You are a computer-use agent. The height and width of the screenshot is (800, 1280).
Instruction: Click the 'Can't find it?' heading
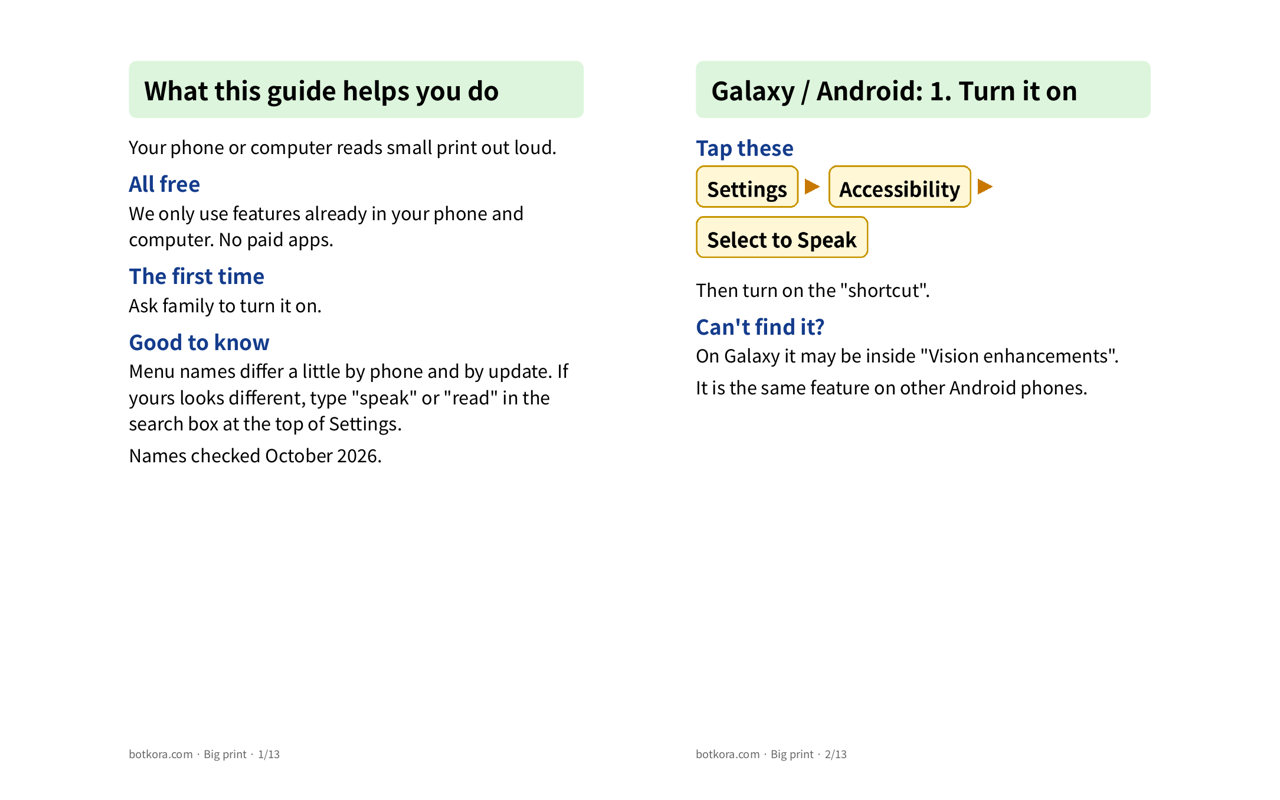[760, 327]
